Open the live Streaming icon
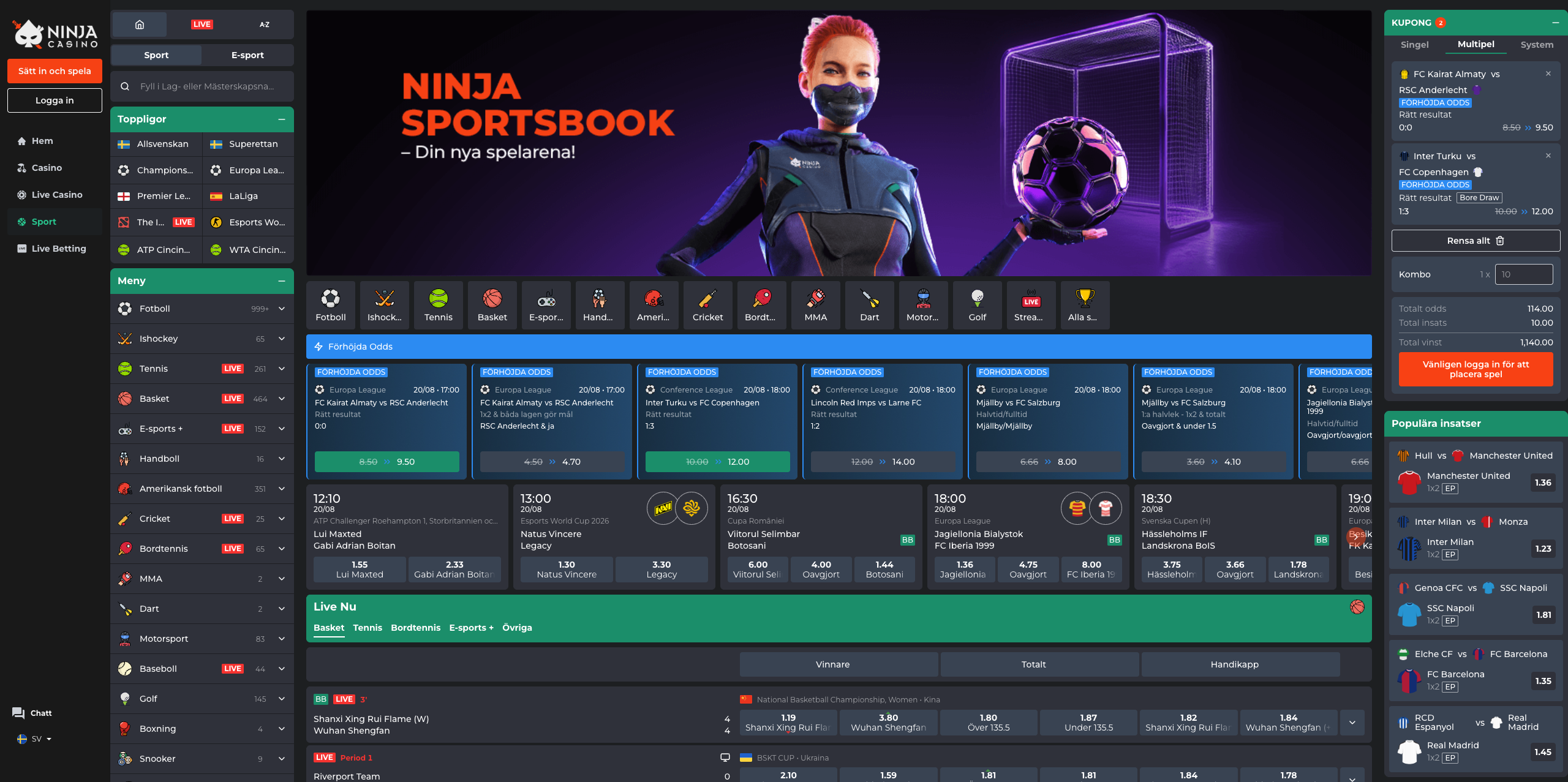 coord(1031,306)
